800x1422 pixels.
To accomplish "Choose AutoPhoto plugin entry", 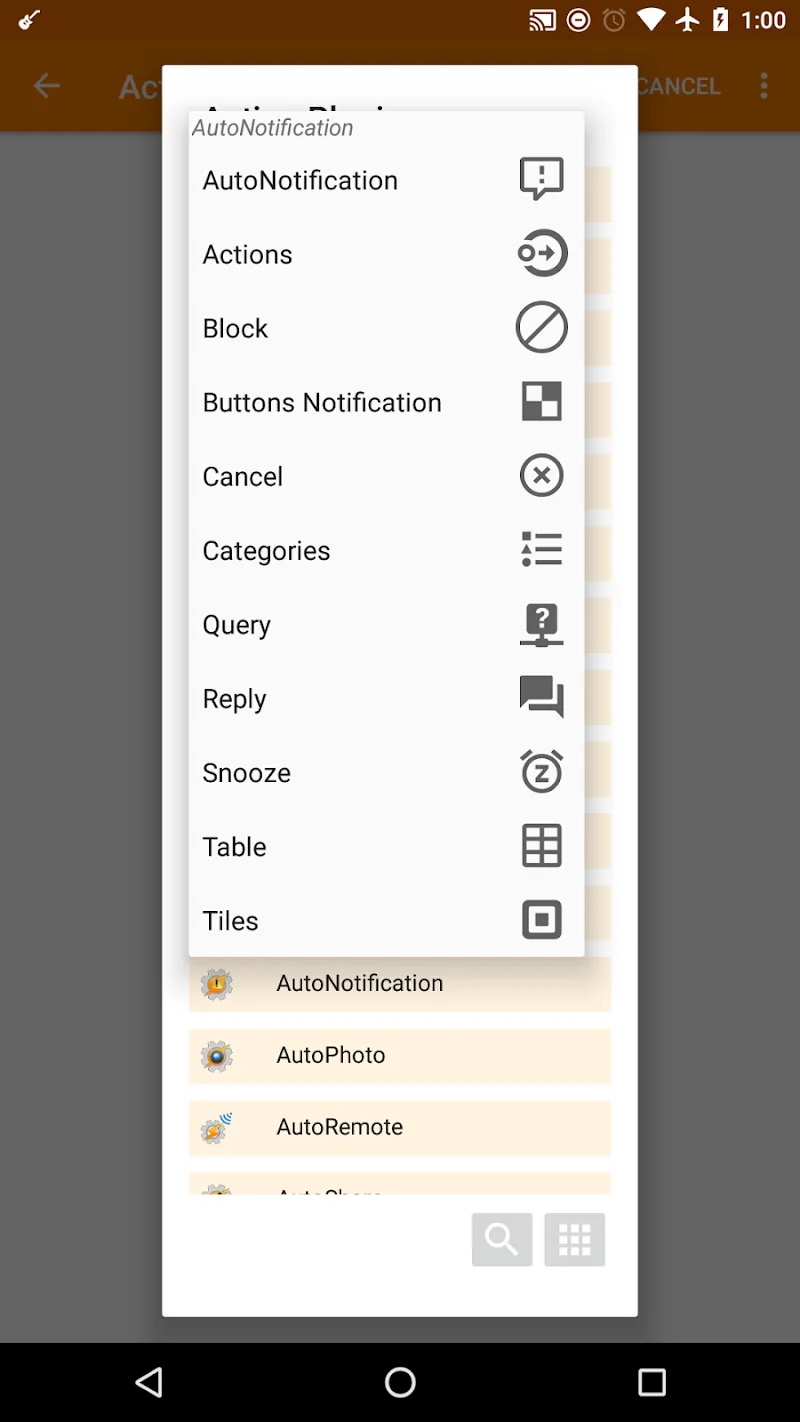I will click(330, 1055).
